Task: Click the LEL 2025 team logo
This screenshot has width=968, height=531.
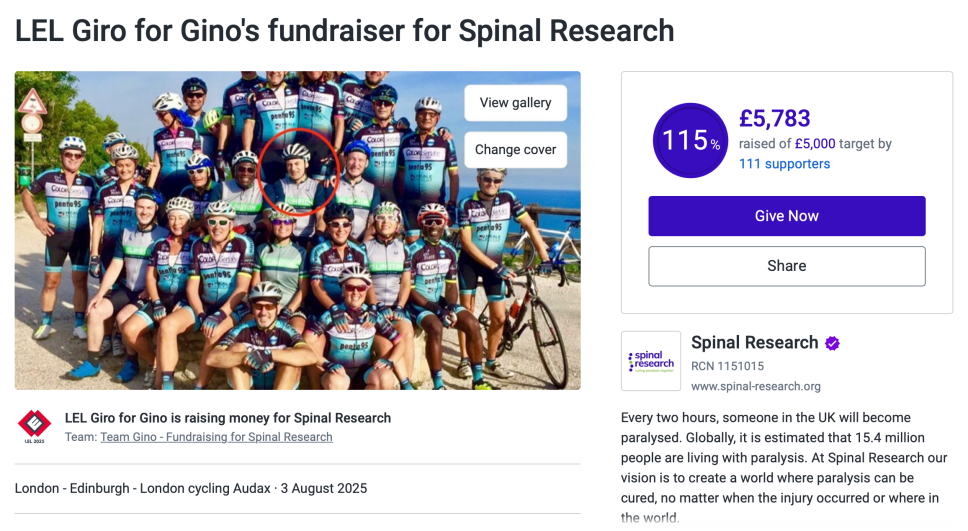Action: [34, 427]
